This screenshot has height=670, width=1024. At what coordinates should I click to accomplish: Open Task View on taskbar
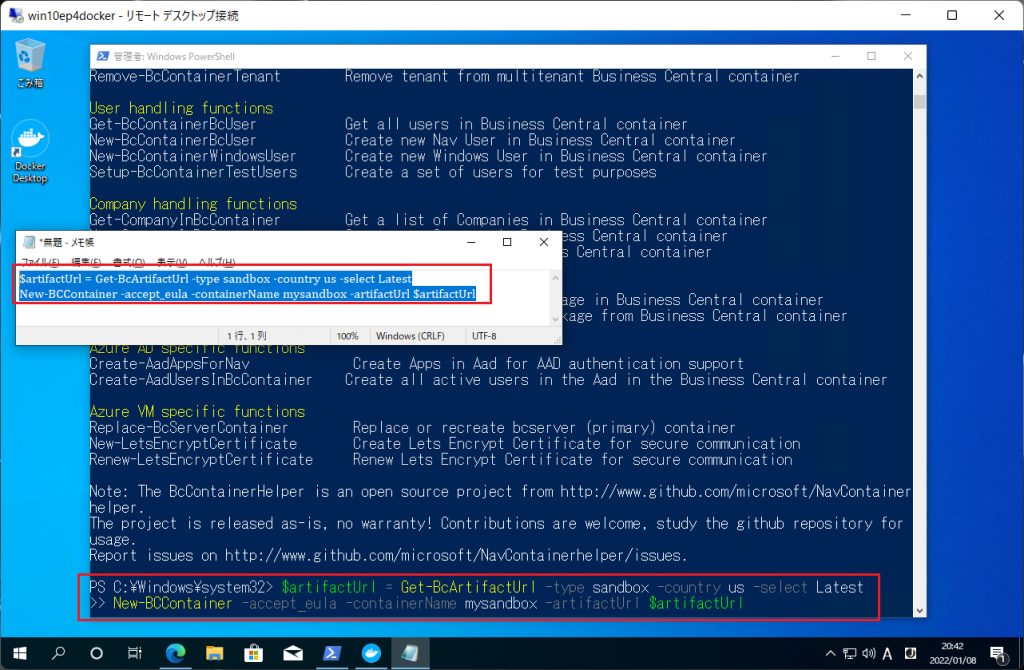(135, 653)
